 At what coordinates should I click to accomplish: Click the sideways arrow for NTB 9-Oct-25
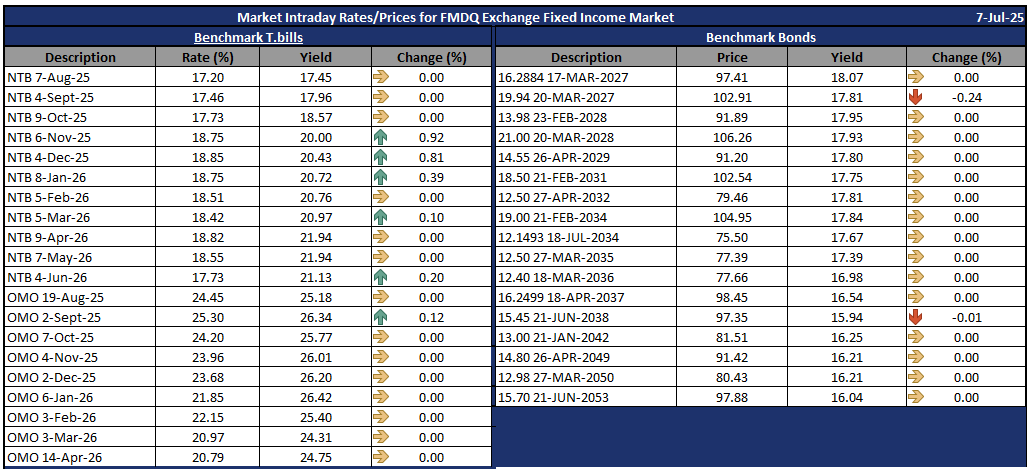380,118
